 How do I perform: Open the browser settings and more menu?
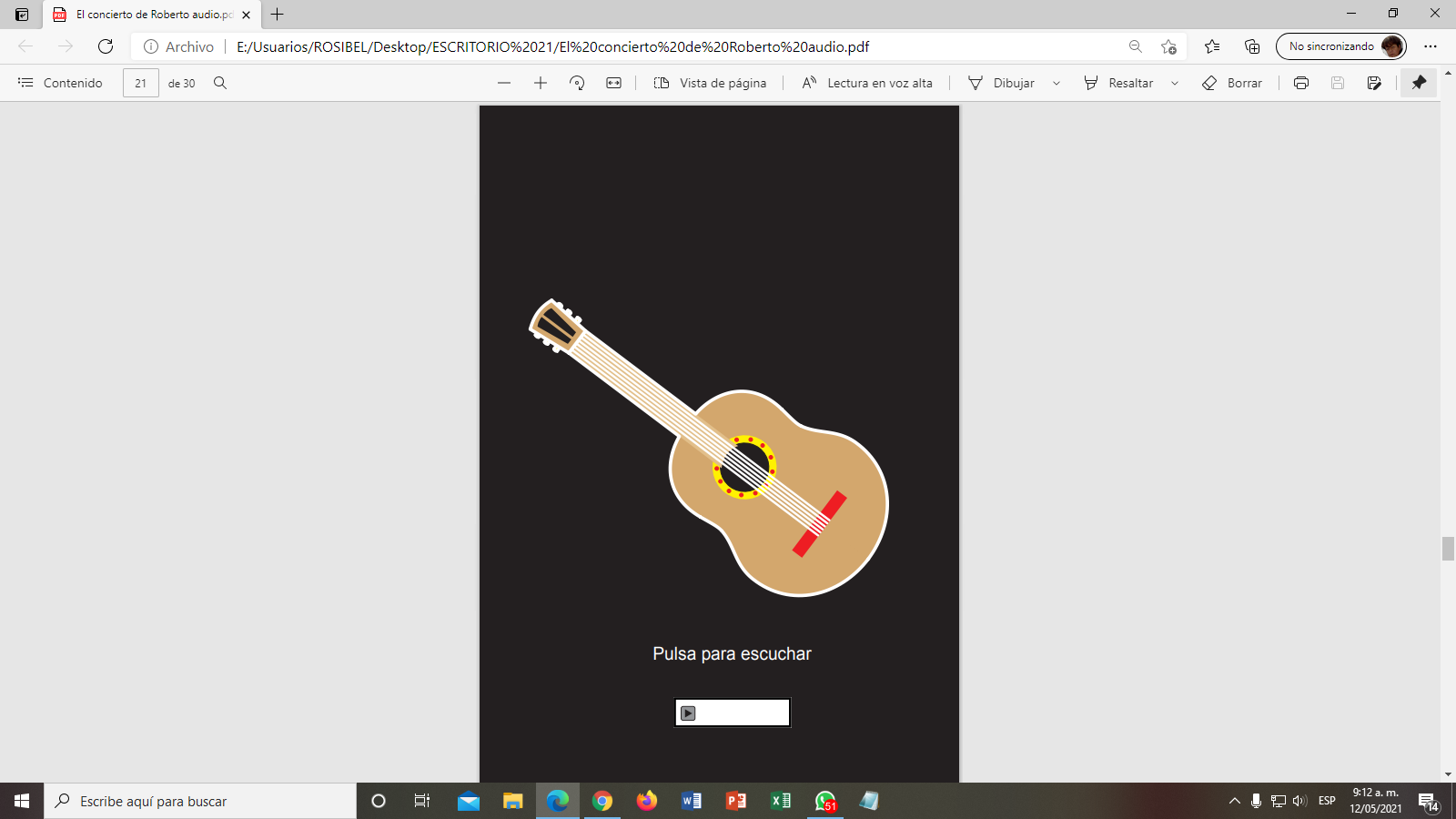pyautogui.click(x=1431, y=46)
